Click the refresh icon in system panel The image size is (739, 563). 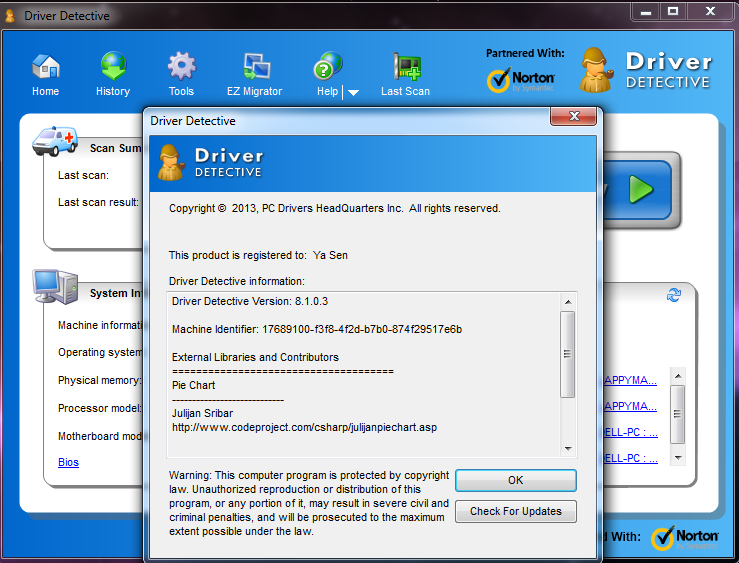pos(674,295)
